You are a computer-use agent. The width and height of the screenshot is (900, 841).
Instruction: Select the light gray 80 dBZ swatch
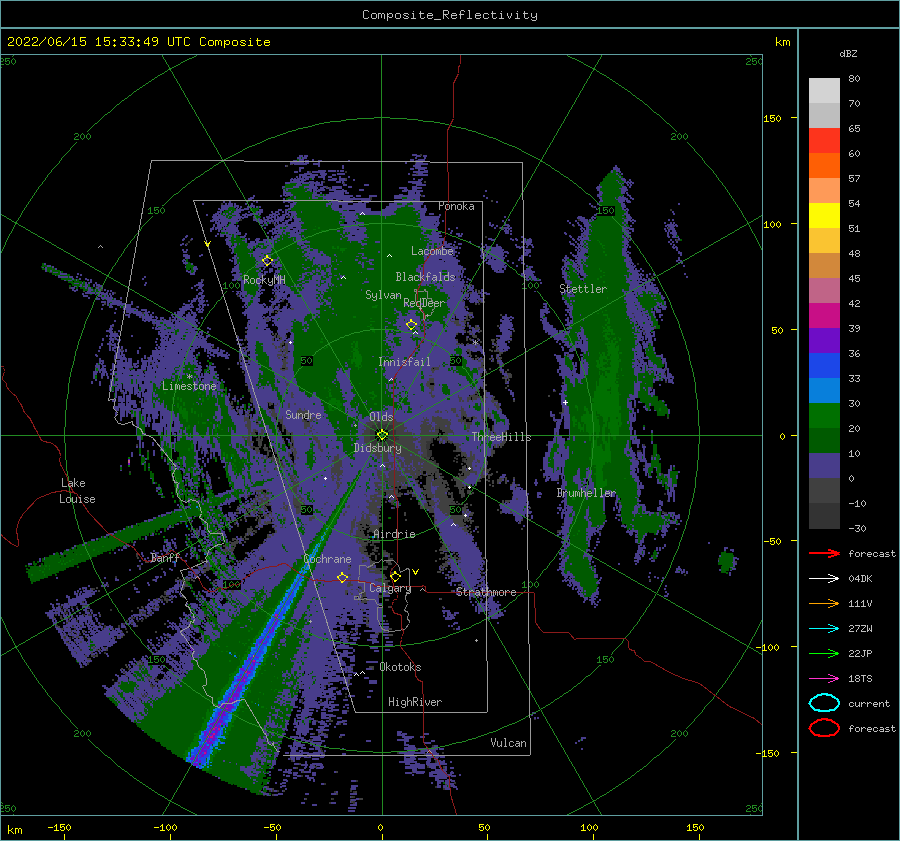pos(824,91)
